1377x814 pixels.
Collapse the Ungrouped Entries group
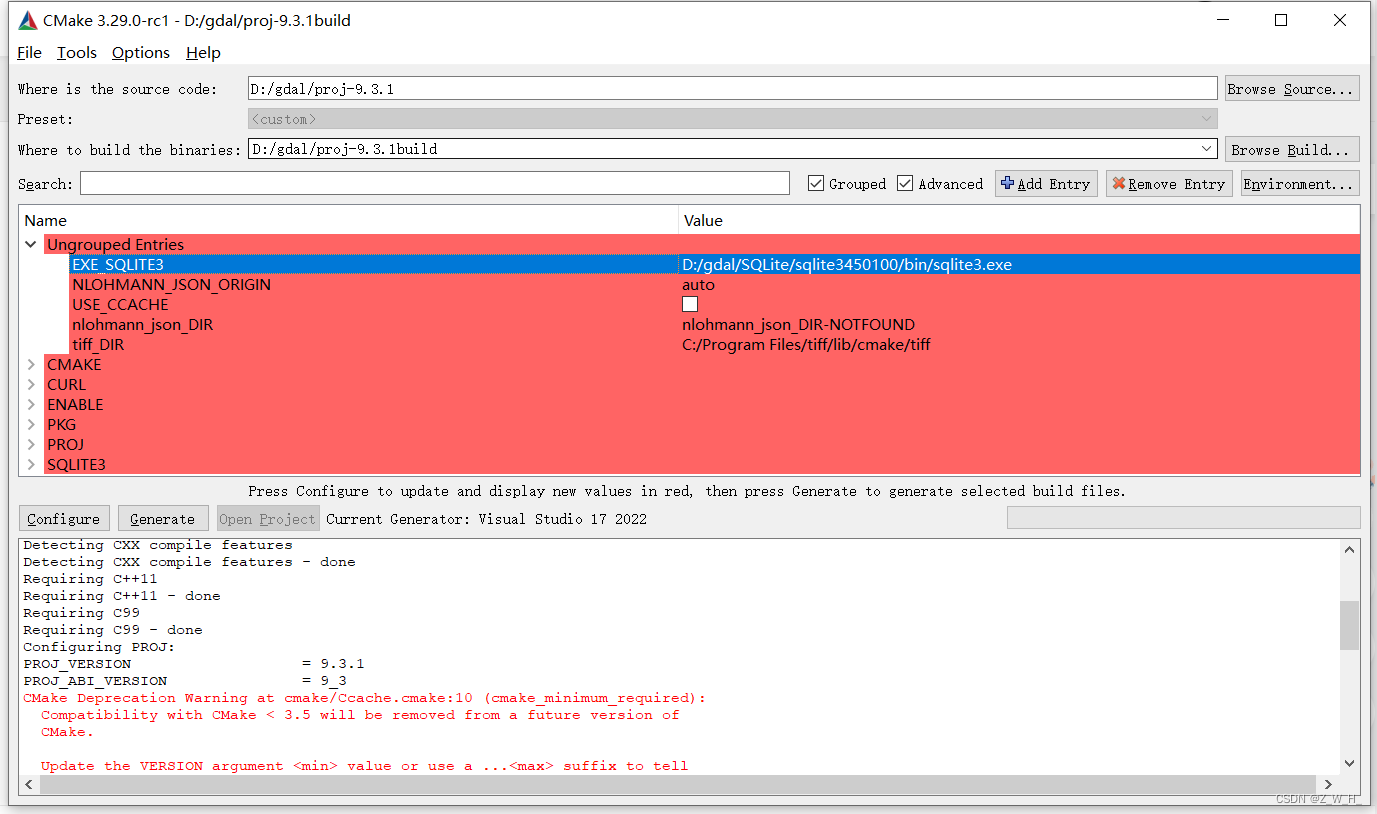(32, 244)
